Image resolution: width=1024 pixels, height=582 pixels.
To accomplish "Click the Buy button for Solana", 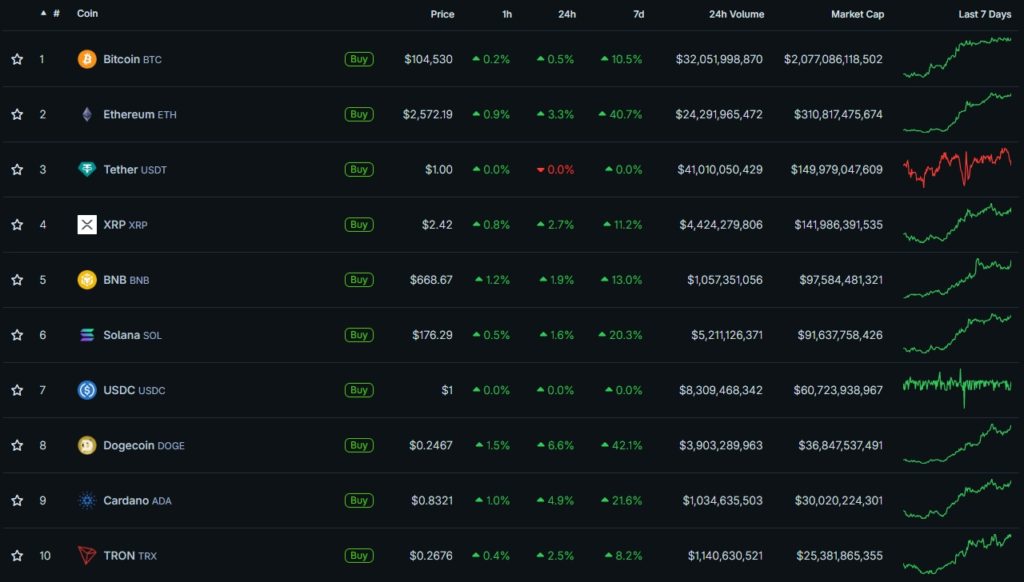I will click(x=358, y=334).
